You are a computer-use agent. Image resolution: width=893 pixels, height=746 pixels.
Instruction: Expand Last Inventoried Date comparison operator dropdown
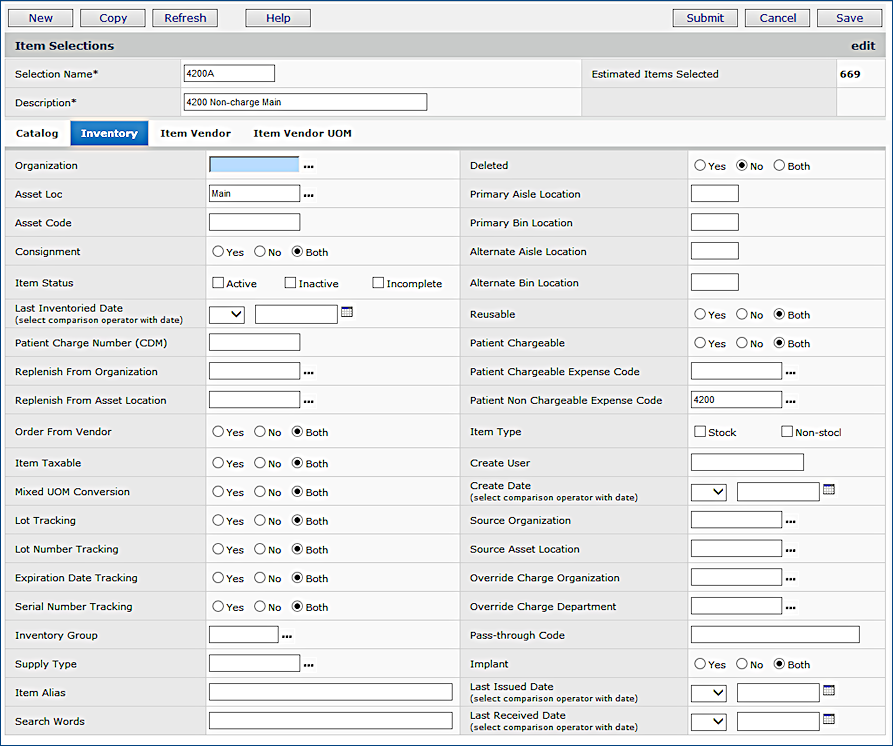[x=227, y=314]
